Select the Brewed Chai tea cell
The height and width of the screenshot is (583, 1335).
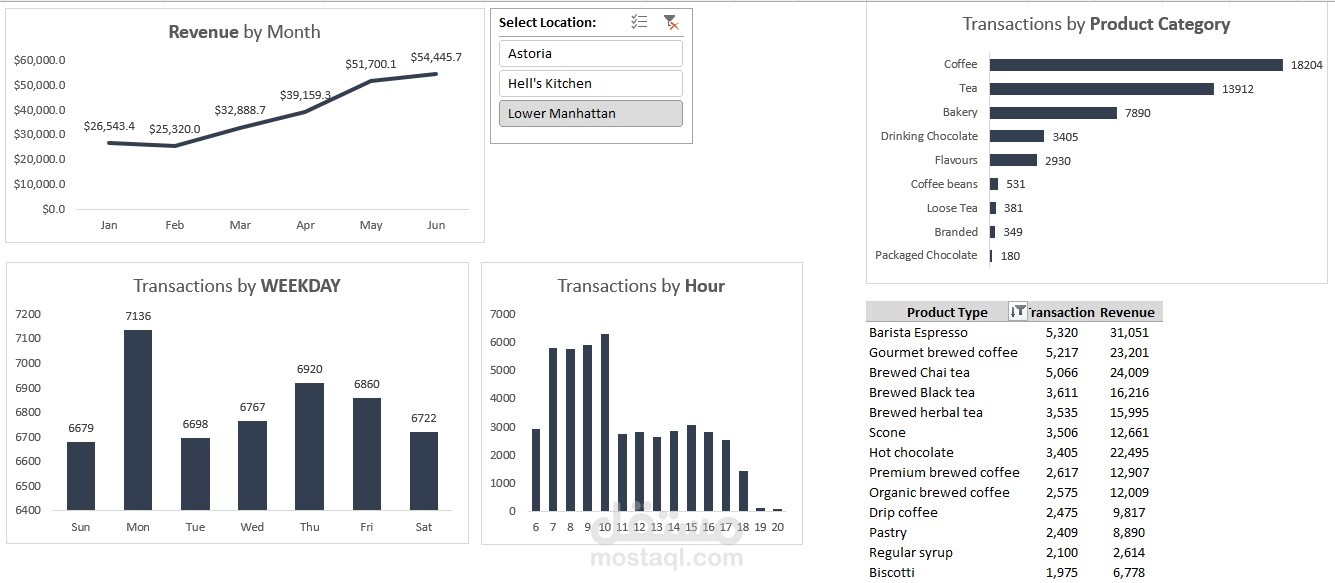(919, 372)
